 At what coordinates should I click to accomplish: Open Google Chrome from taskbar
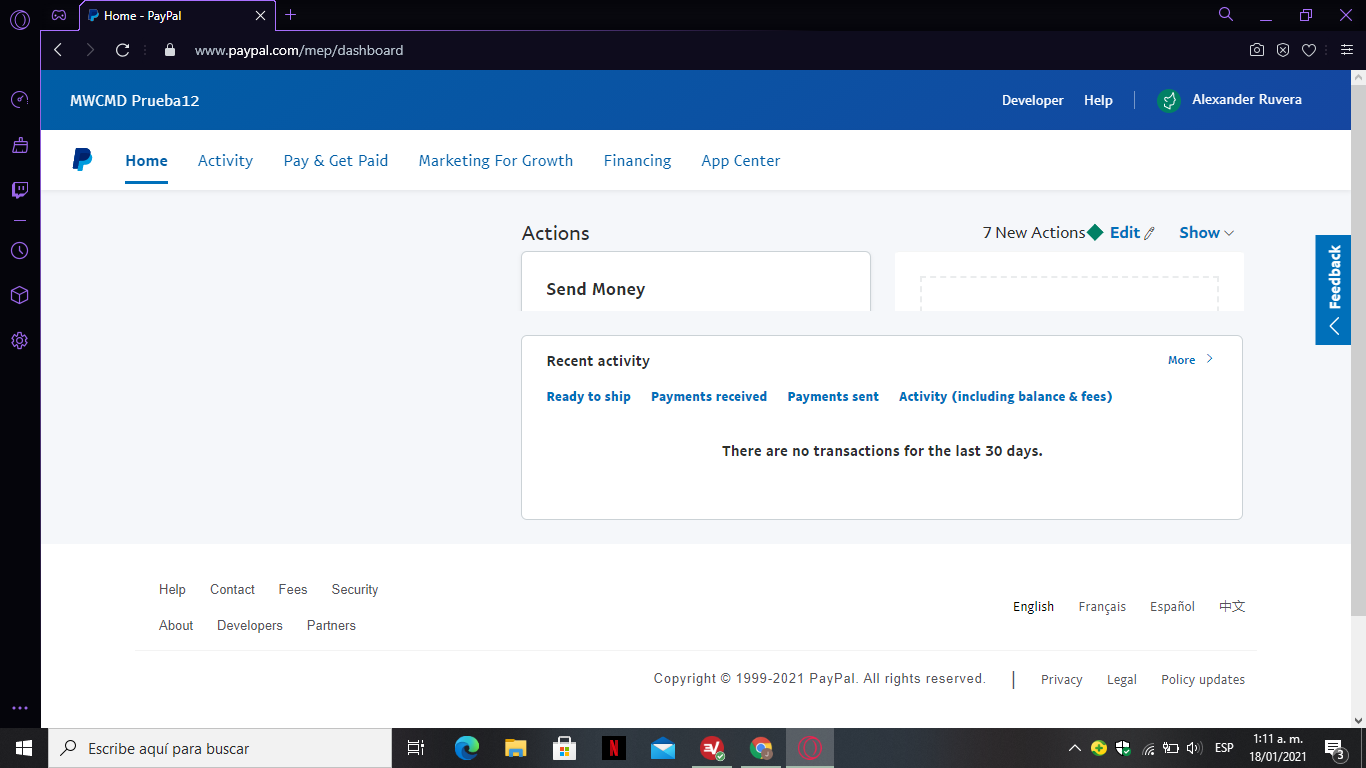point(761,748)
